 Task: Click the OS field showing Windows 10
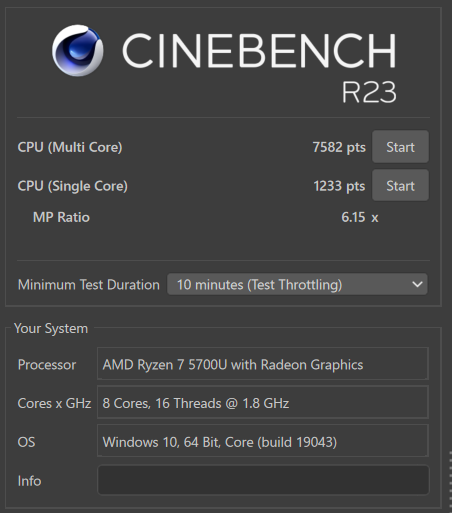tap(262, 441)
